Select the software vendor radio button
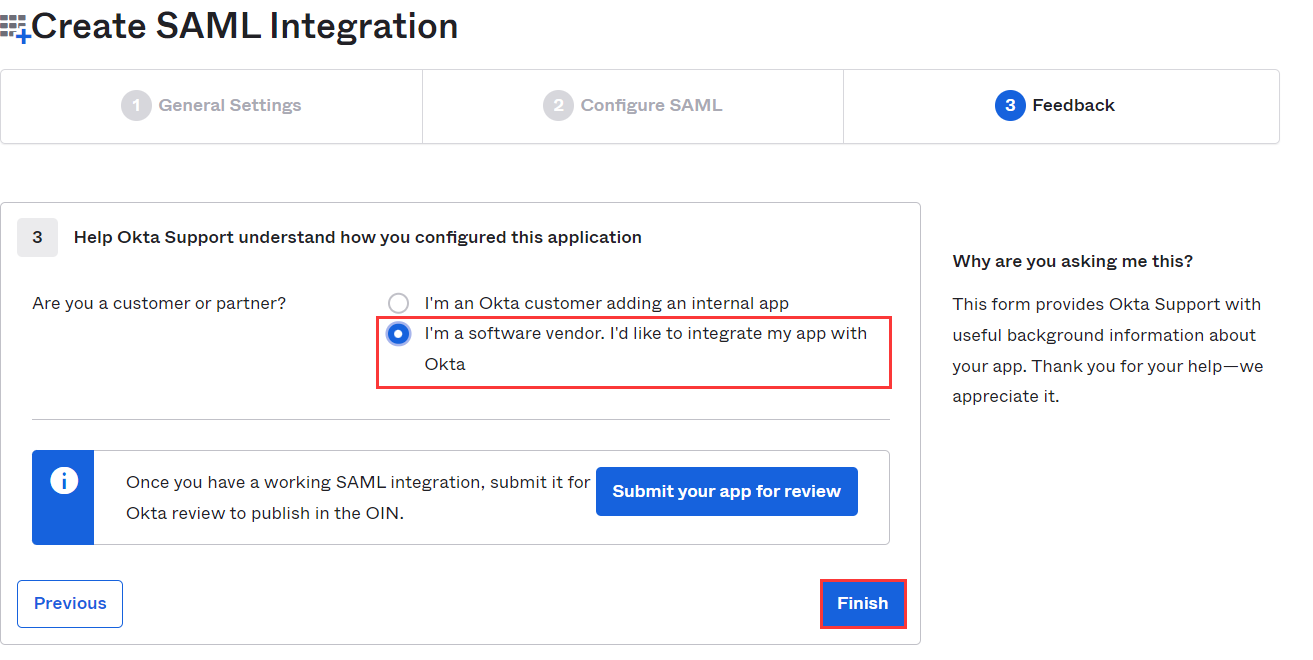This screenshot has width=1313, height=660. 399,334
